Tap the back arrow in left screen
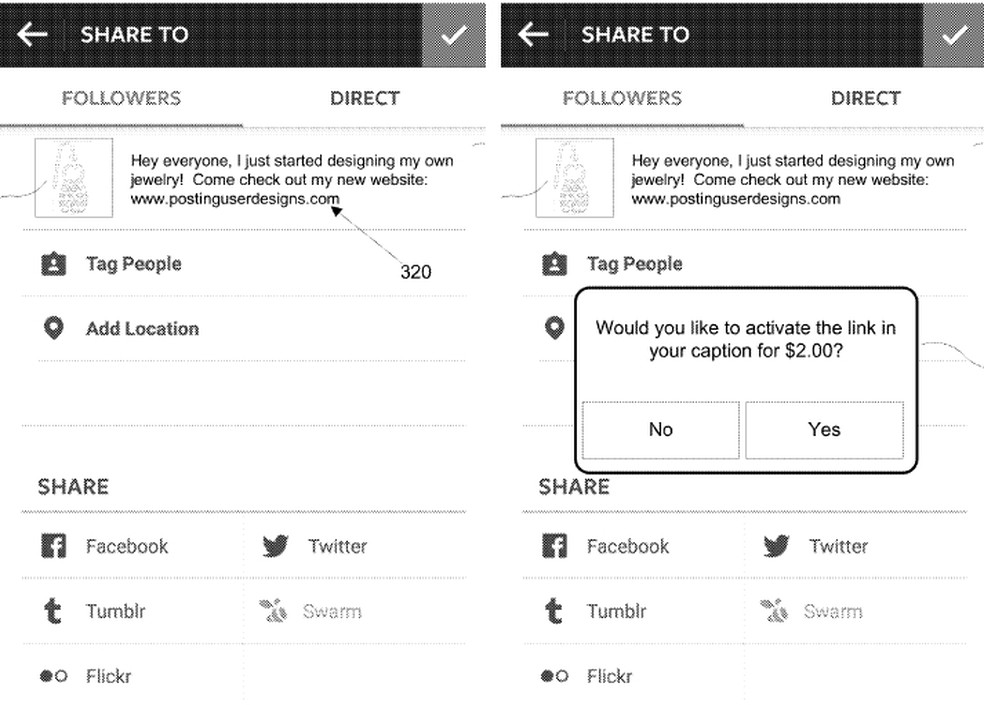Viewport: 984px width, 705px height. pyautogui.click(x=33, y=35)
